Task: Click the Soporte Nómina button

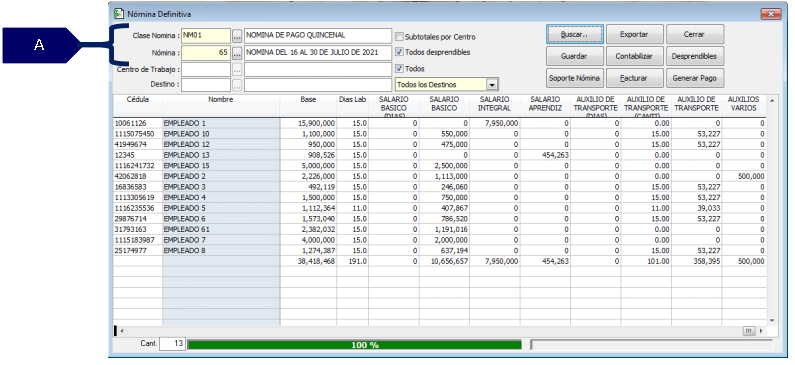Action: point(575,79)
